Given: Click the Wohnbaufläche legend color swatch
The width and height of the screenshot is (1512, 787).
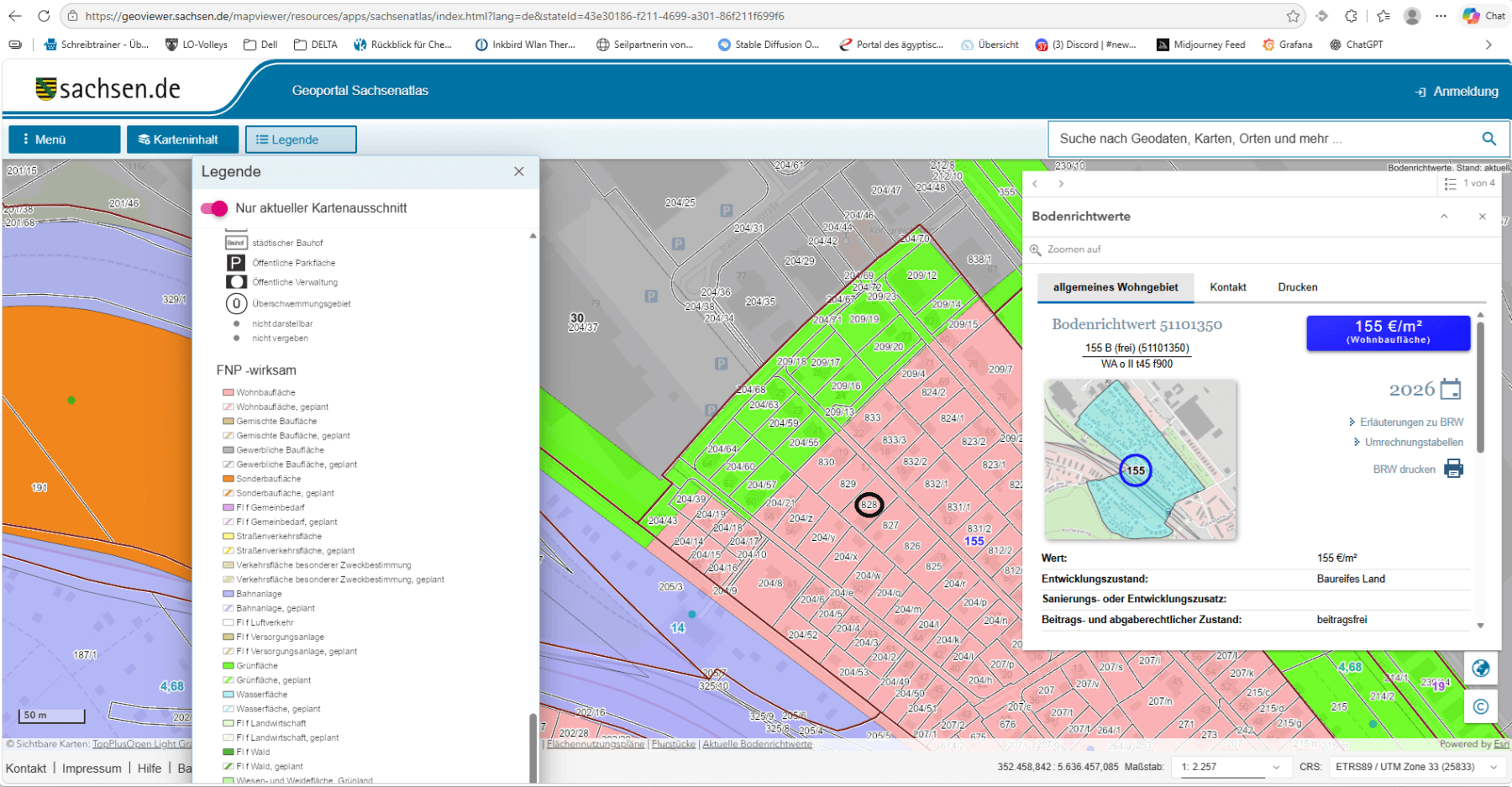Looking at the screenshot, I should 228,392.
